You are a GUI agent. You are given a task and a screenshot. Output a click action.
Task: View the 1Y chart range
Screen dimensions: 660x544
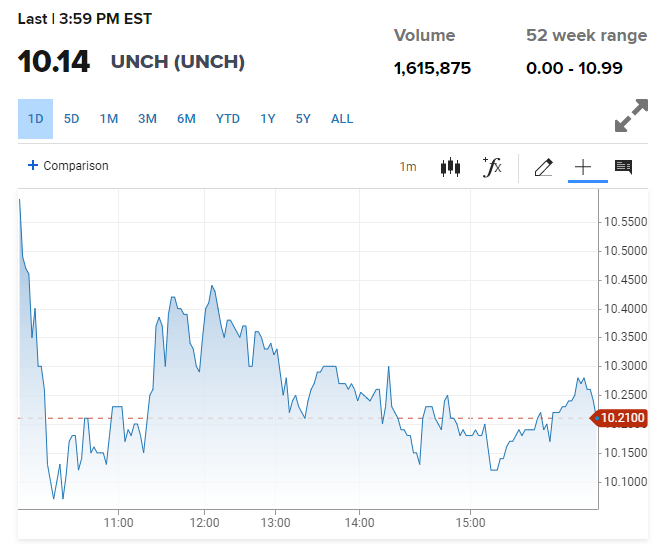[268, 119]
